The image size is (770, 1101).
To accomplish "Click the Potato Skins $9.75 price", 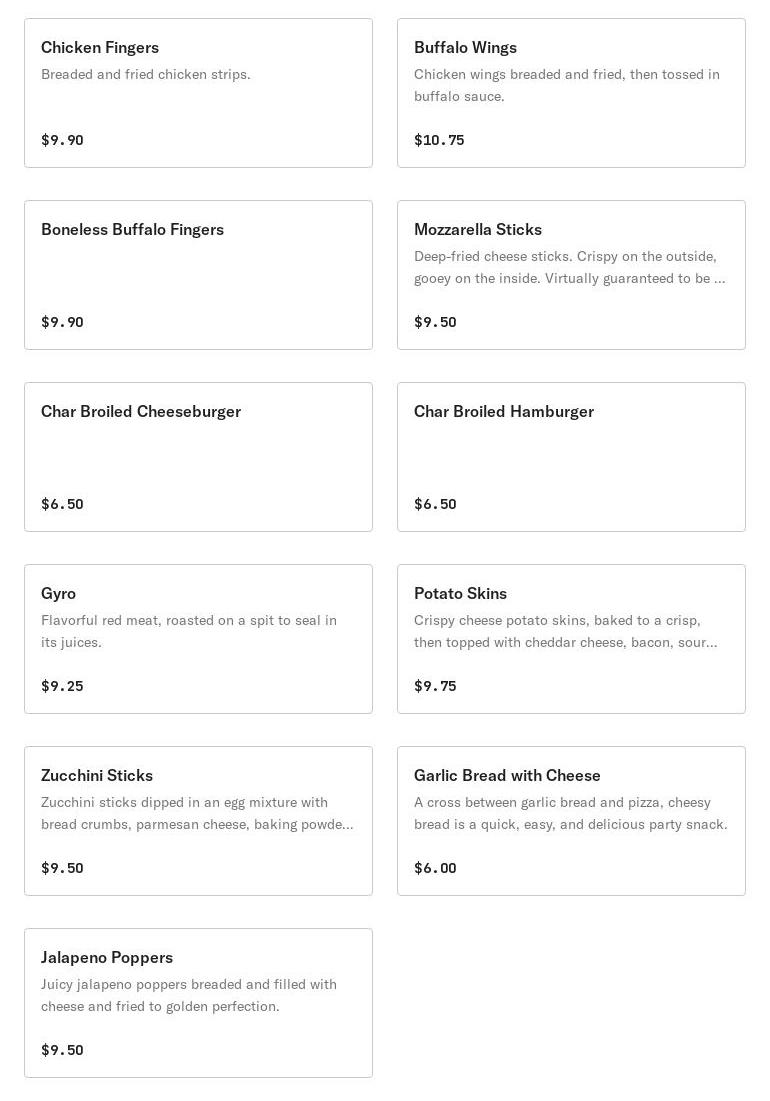I will click(435, 686).
